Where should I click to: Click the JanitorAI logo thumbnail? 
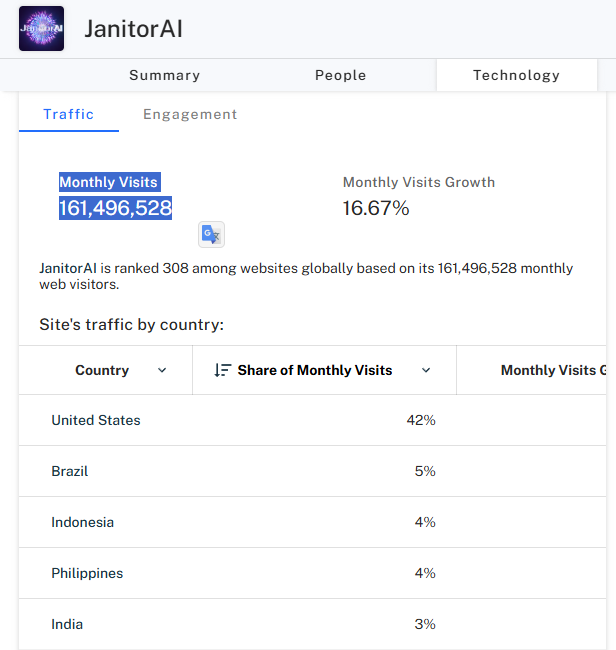(41, 29)
